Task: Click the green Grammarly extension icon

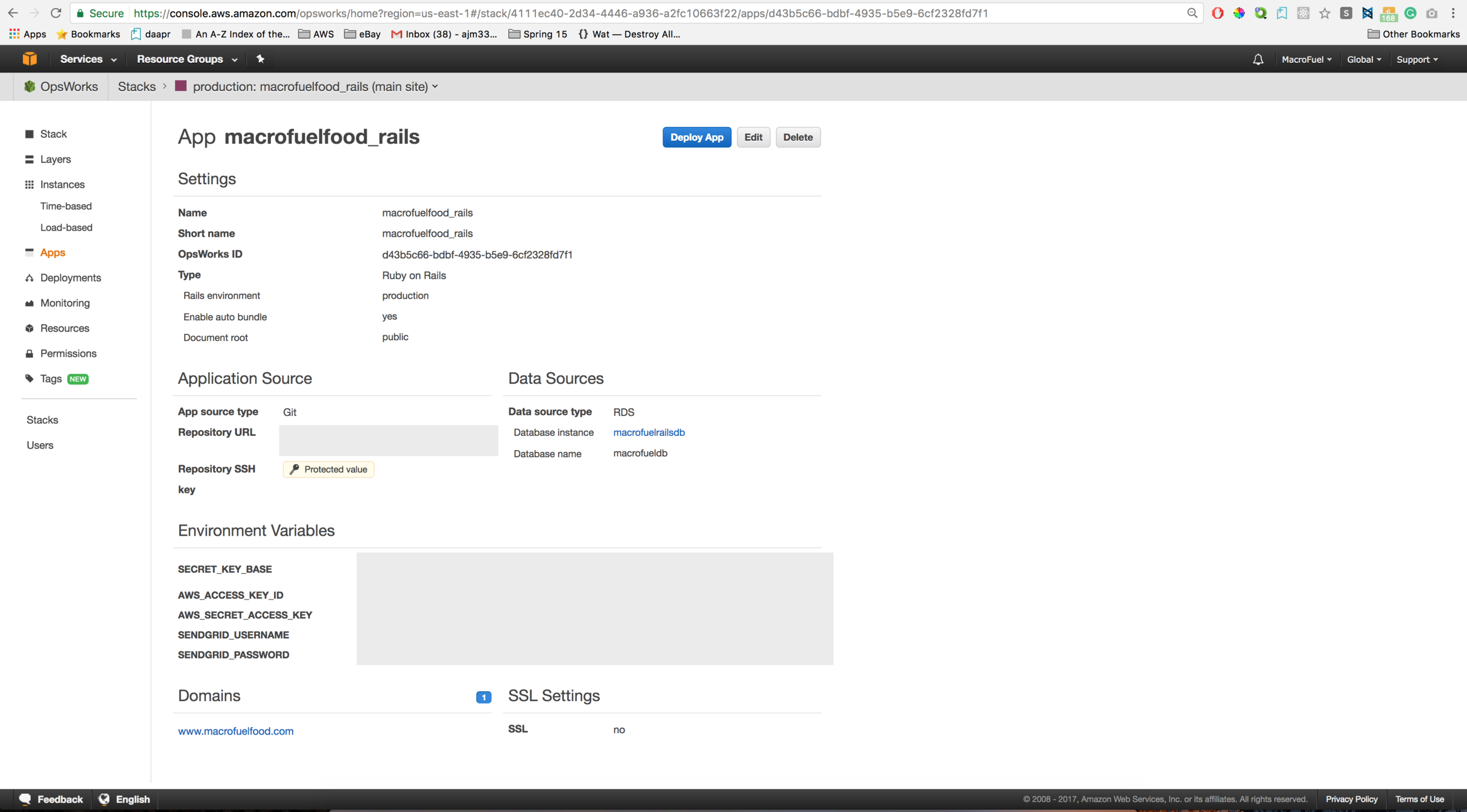Action: click(1410, 13)
